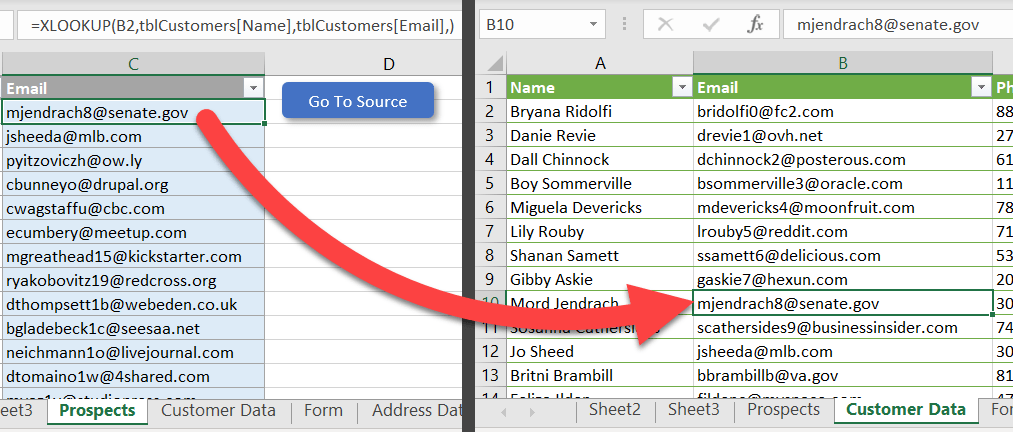Select column A header in right window
The height and width of the screenshot is (432, 1013).
click(600, 64)
